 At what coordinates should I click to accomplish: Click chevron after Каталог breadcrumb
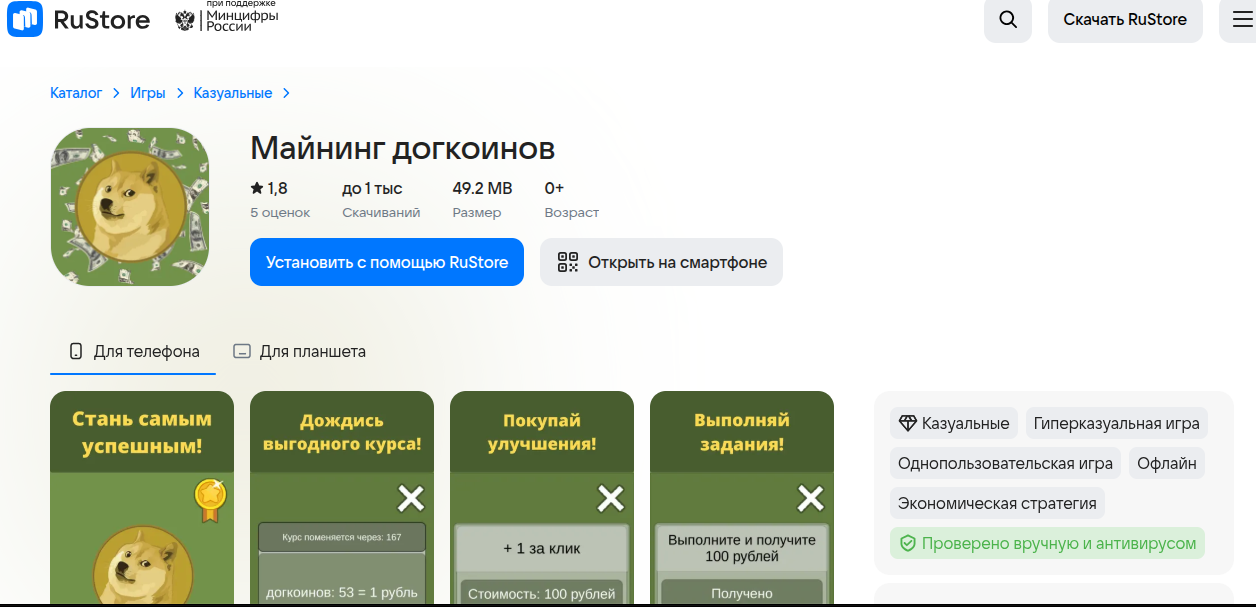pos(116,93)
